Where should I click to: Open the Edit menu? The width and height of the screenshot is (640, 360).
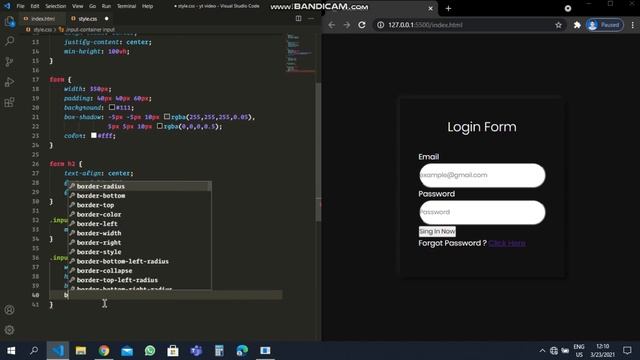35,6
